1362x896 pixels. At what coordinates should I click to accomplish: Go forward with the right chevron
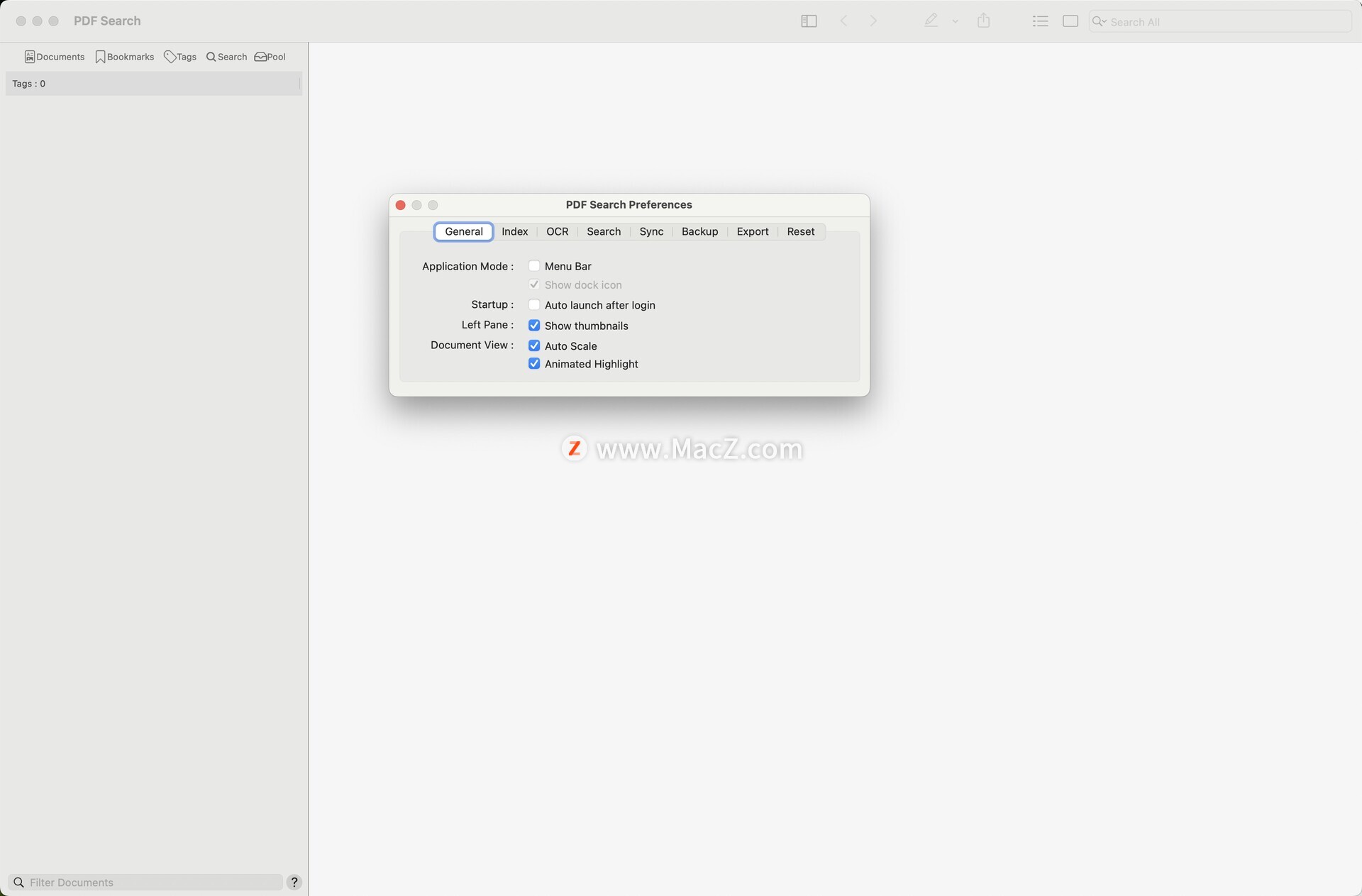[x=873, y=21]
